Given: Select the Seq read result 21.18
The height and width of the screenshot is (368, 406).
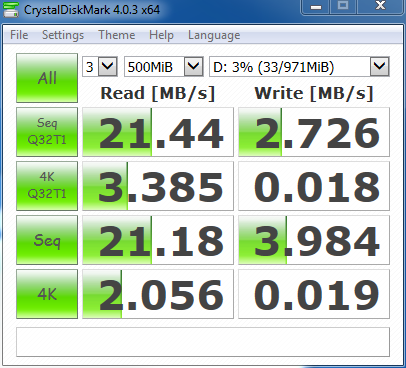Looking at the screenshot, I should [158, 240].
